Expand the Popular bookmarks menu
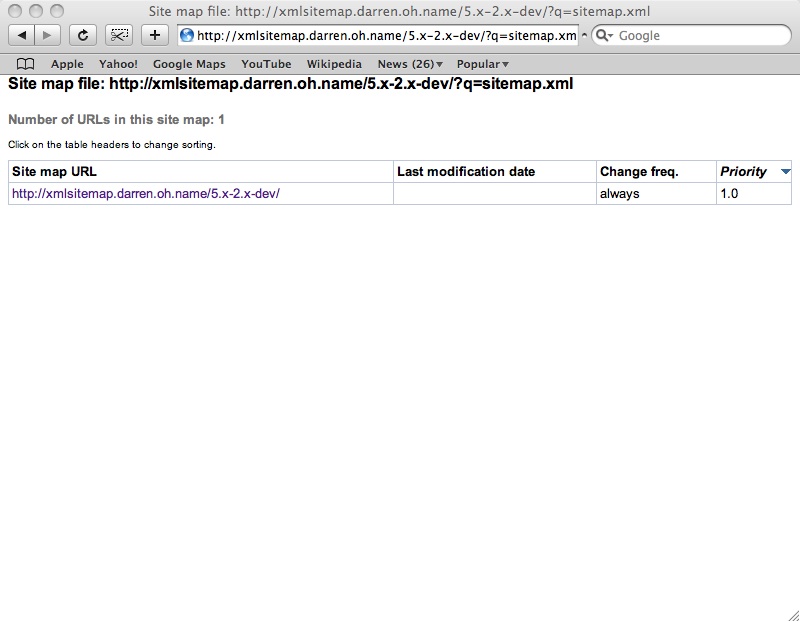 point(483,64)
